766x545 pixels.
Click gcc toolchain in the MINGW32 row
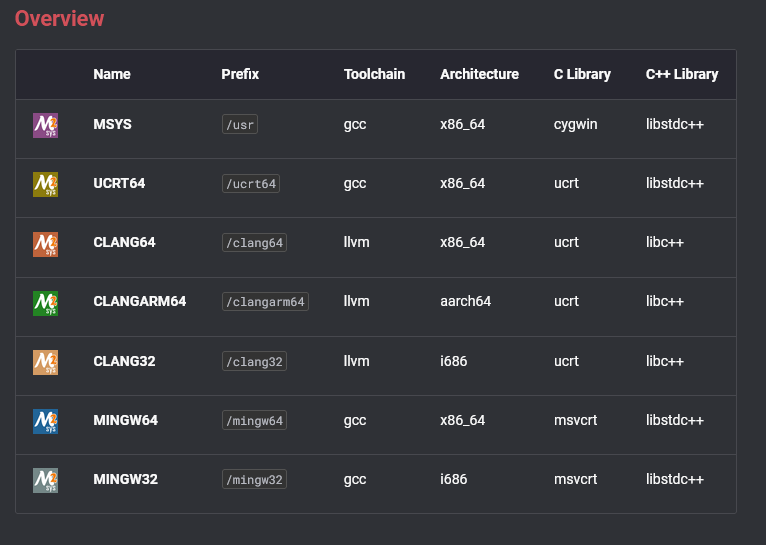[355, 481]
